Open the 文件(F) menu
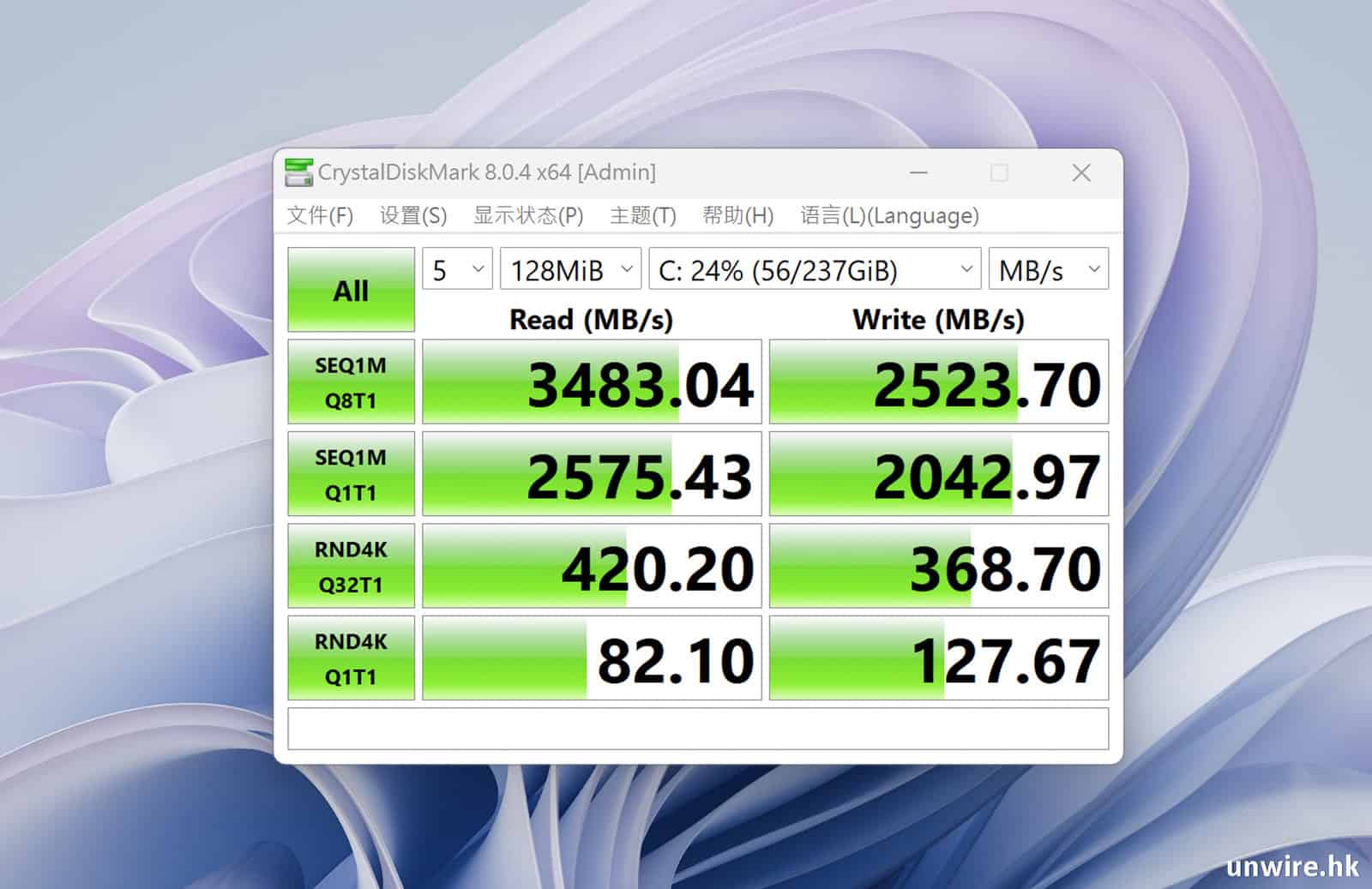The height and width of the screenshot is (889, 1372). 320,215
